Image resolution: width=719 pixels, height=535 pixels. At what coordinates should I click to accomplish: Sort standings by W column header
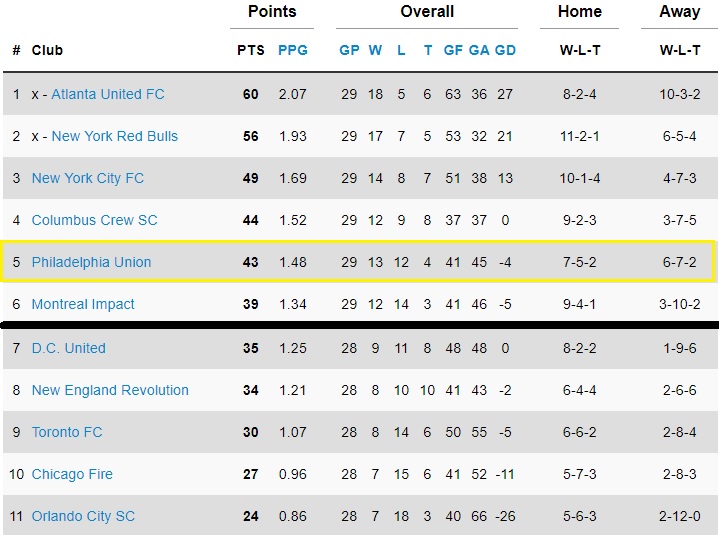click(375, 50)
